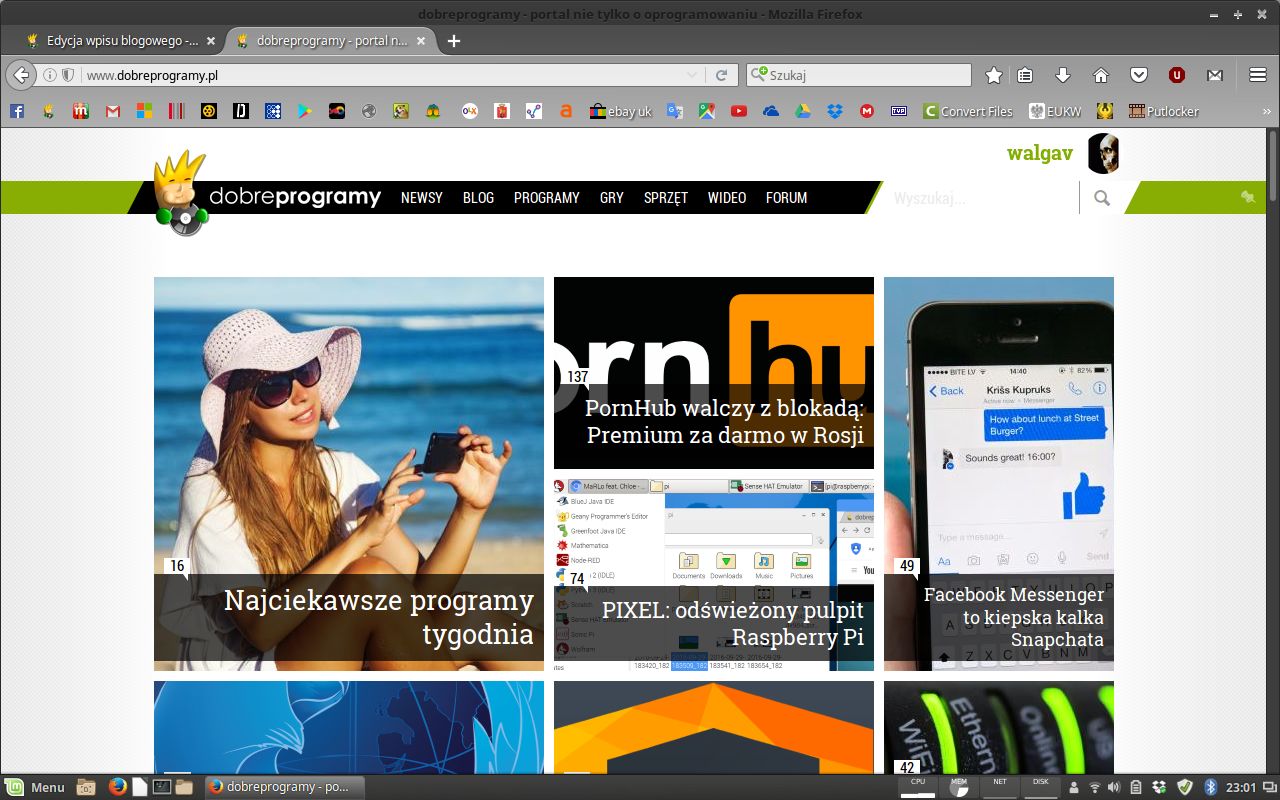Open the Linux Mint Menu button
The height and width of the screenshot is (800, 1280).
[36, 787]
